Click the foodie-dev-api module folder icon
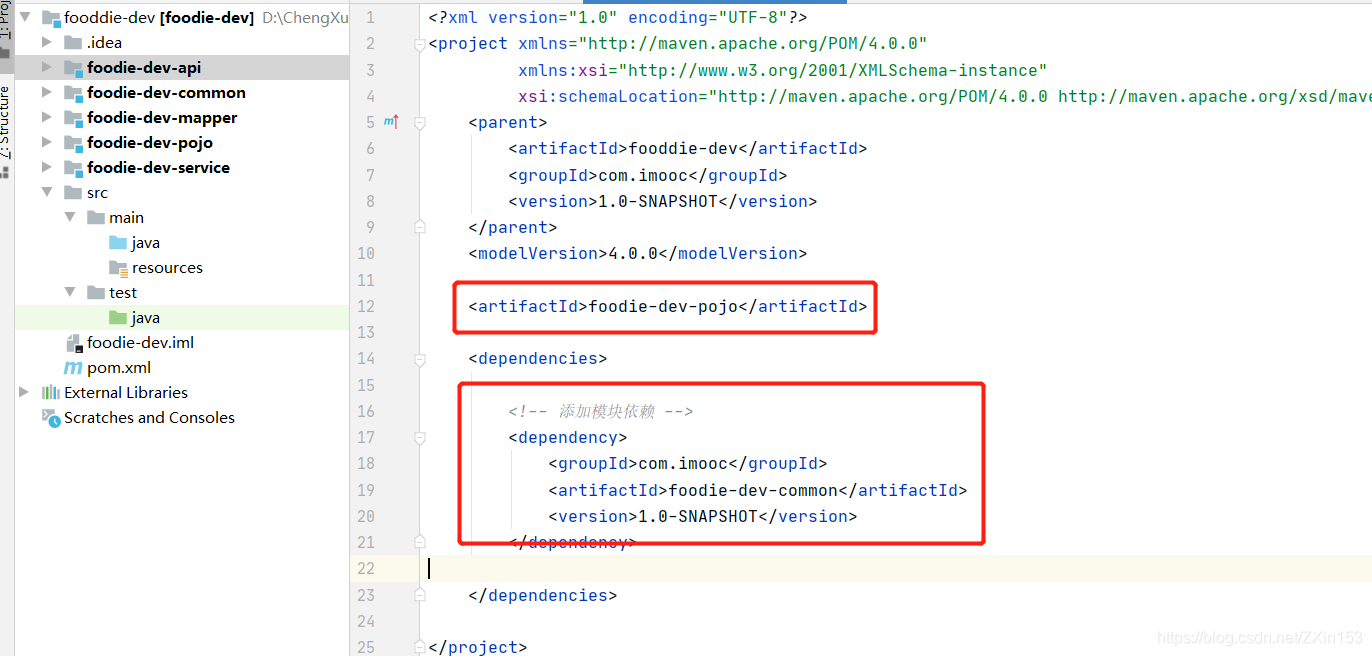The height and width of the screenshot is (656, 1372). click(72, 68)
